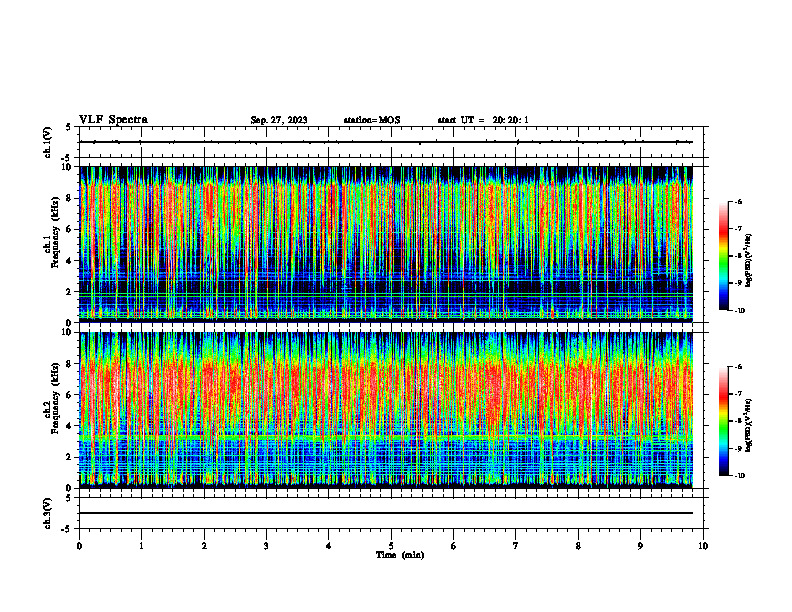The width and height of the screenshot is (792, 612).
Task: Click the "3" tick on the Time axis
Action: point(266,546)
